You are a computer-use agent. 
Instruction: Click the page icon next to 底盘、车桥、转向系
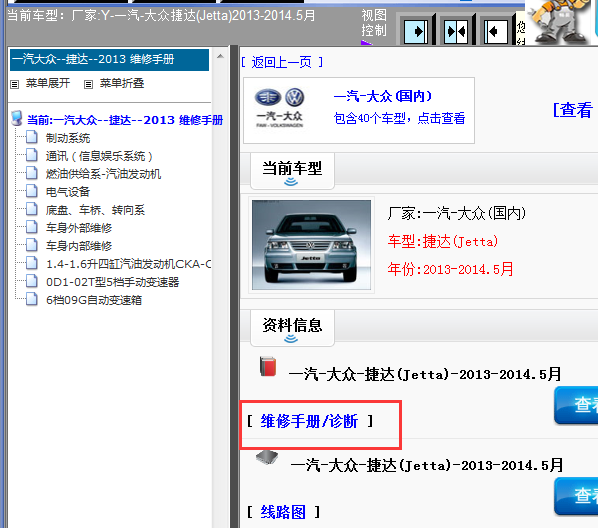click(x=32, y=208)
